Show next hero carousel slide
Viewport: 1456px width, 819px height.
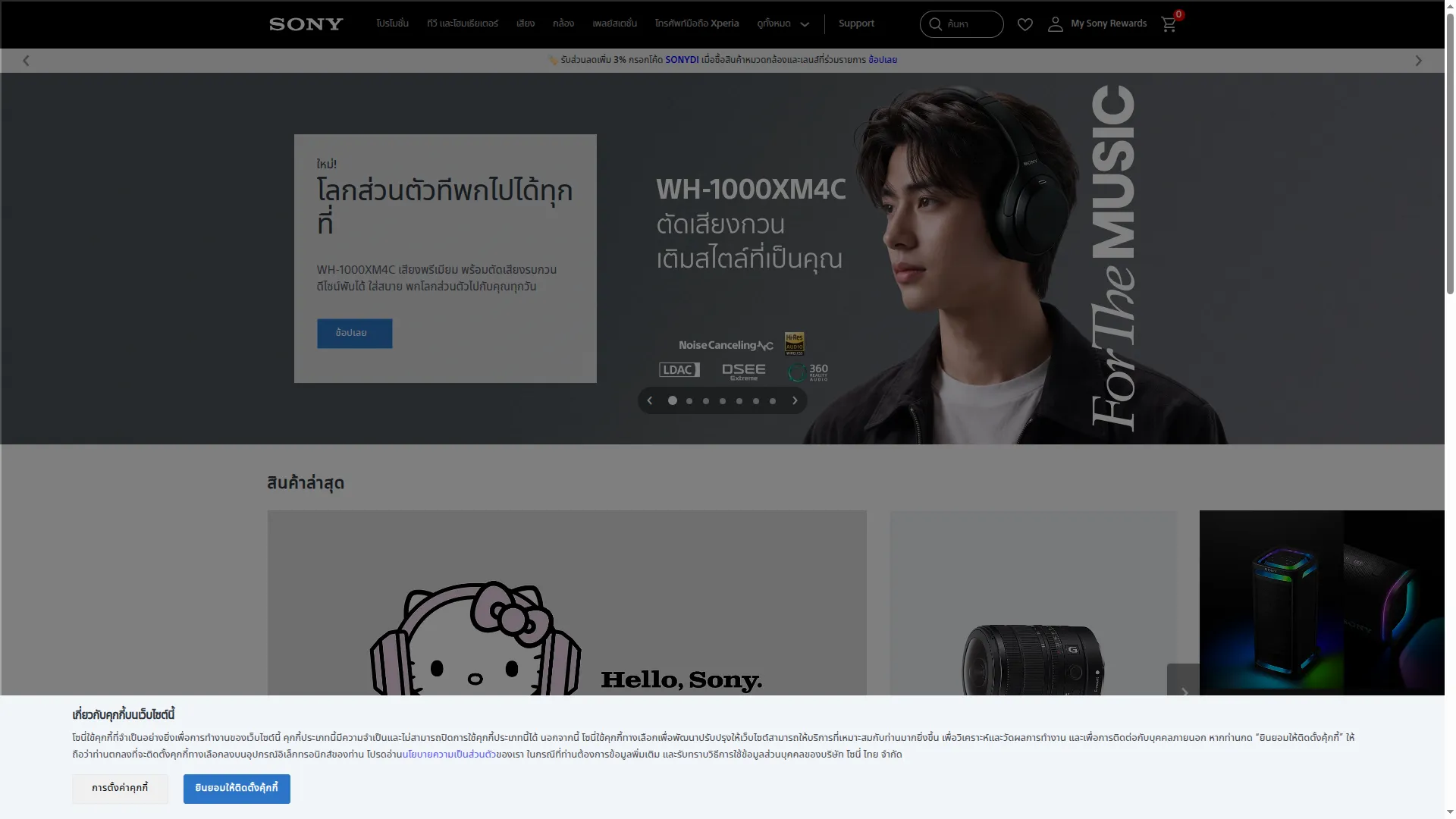pos(795,400)
